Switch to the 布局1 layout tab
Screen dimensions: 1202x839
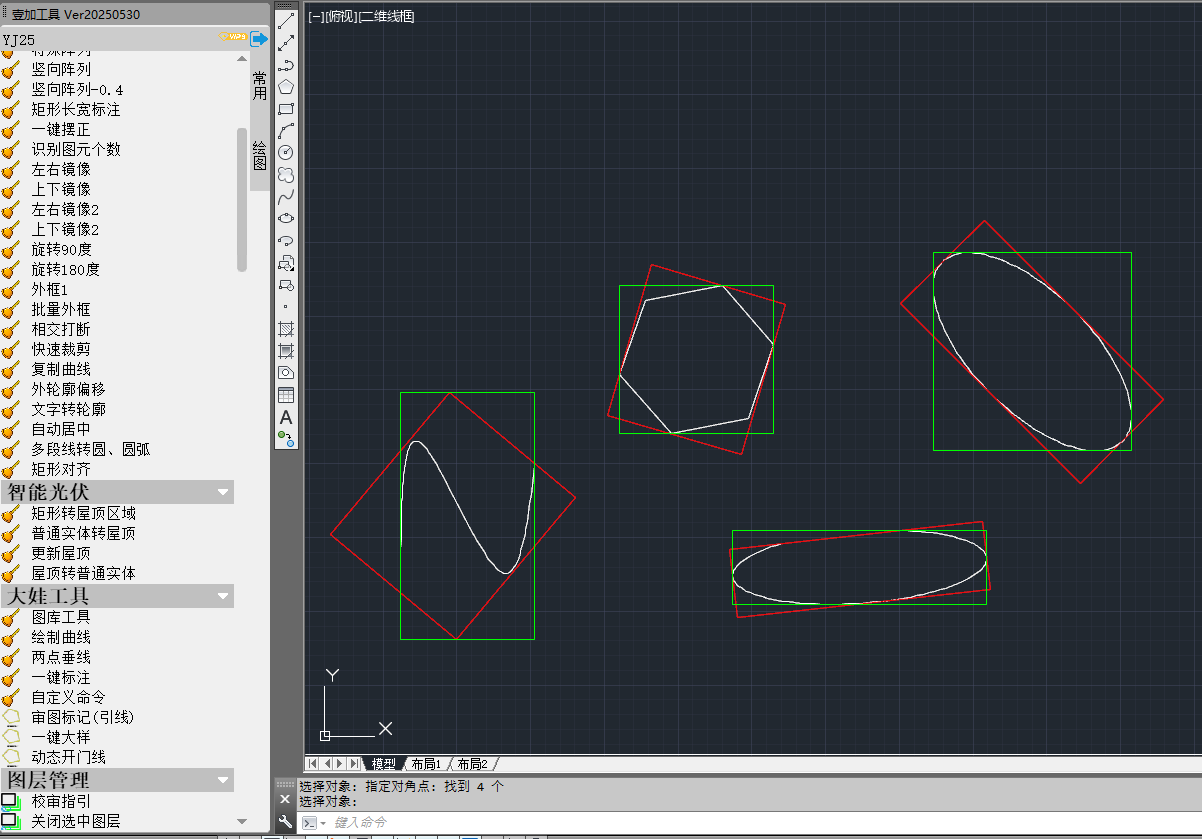tap(426, 763)
